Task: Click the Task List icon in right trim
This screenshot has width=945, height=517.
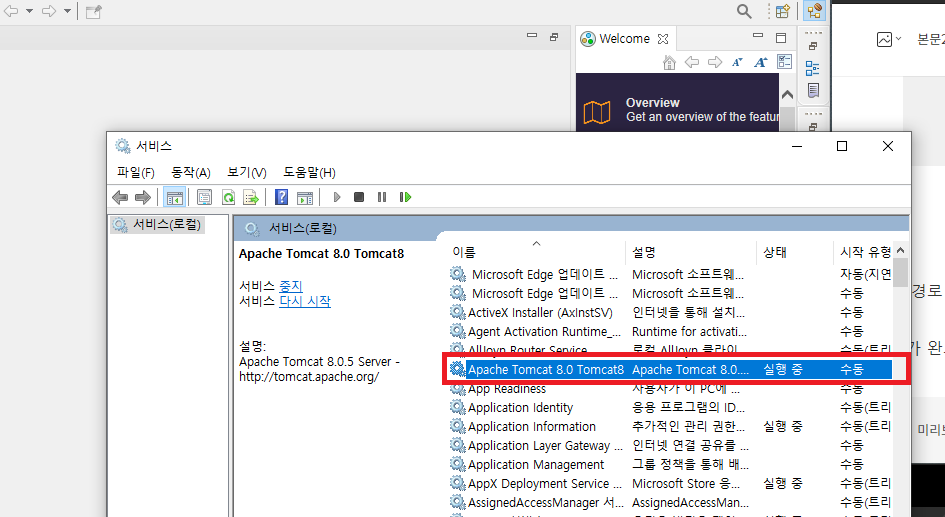Action: click(x=813, y=91)
